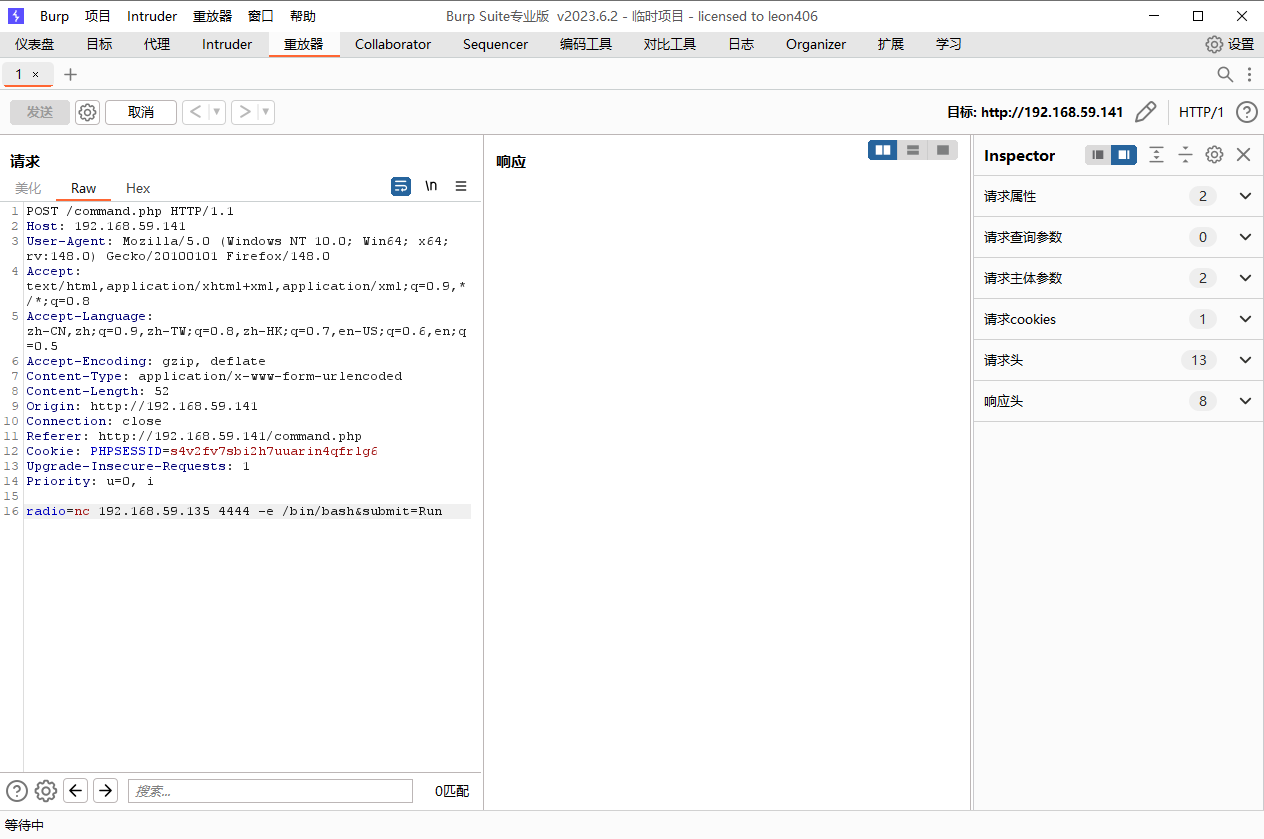Open the tab bar kebab menu
This screenshot has height=839, width=1264.
click(x=1249, y=74)
